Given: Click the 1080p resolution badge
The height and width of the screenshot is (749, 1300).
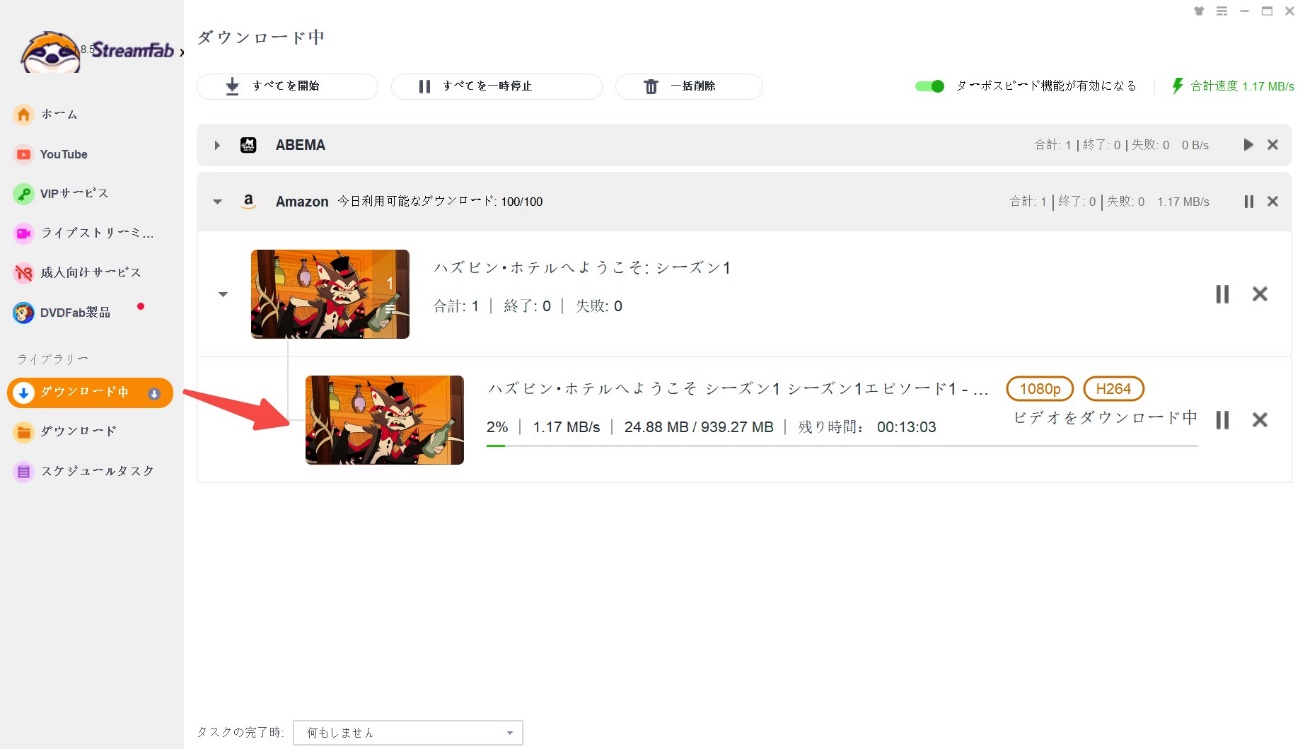Looking at the screenshot, I should click(1040, 389).
